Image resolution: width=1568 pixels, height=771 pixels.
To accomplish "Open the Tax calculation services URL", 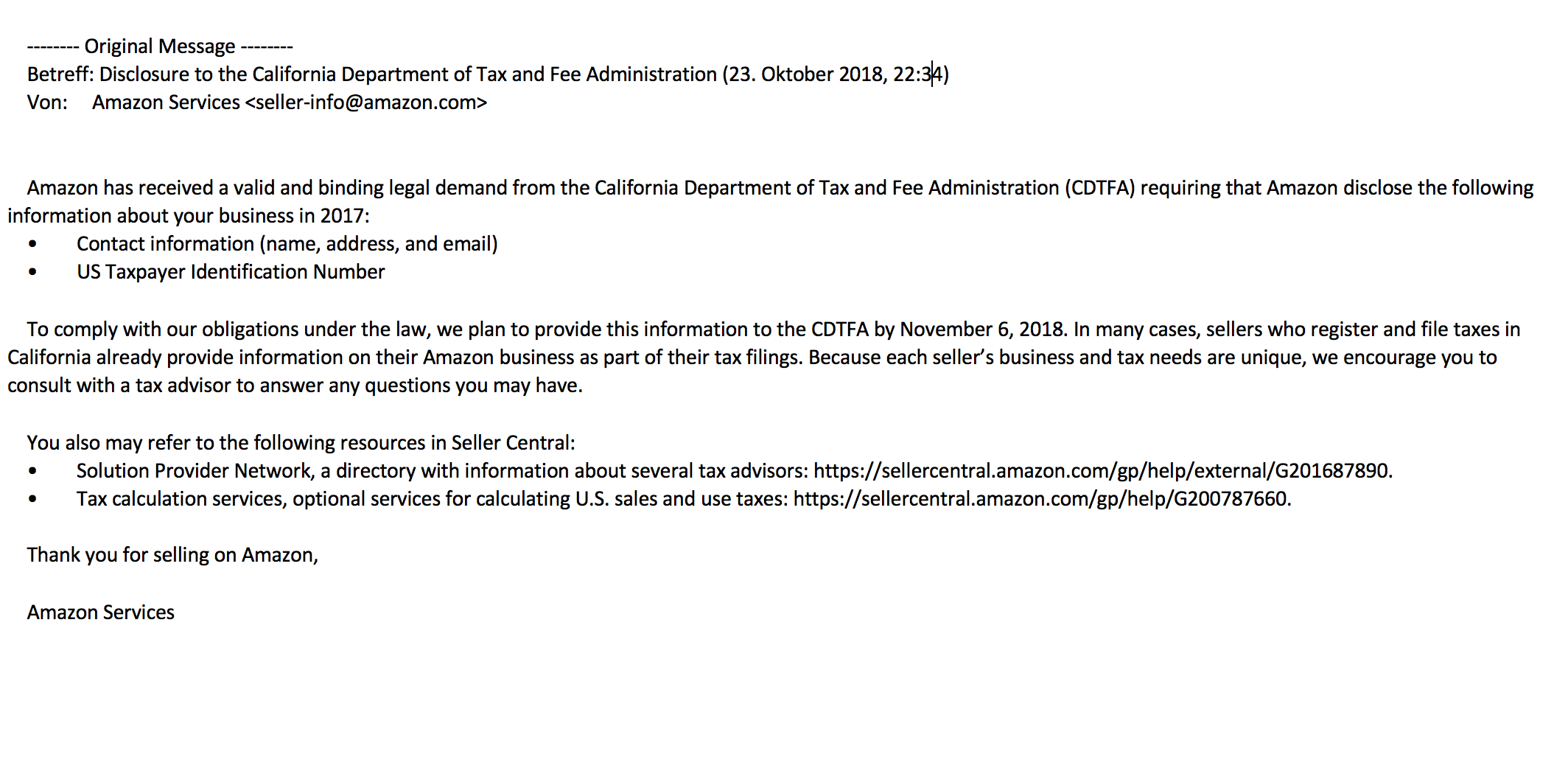I will 1041,499.
